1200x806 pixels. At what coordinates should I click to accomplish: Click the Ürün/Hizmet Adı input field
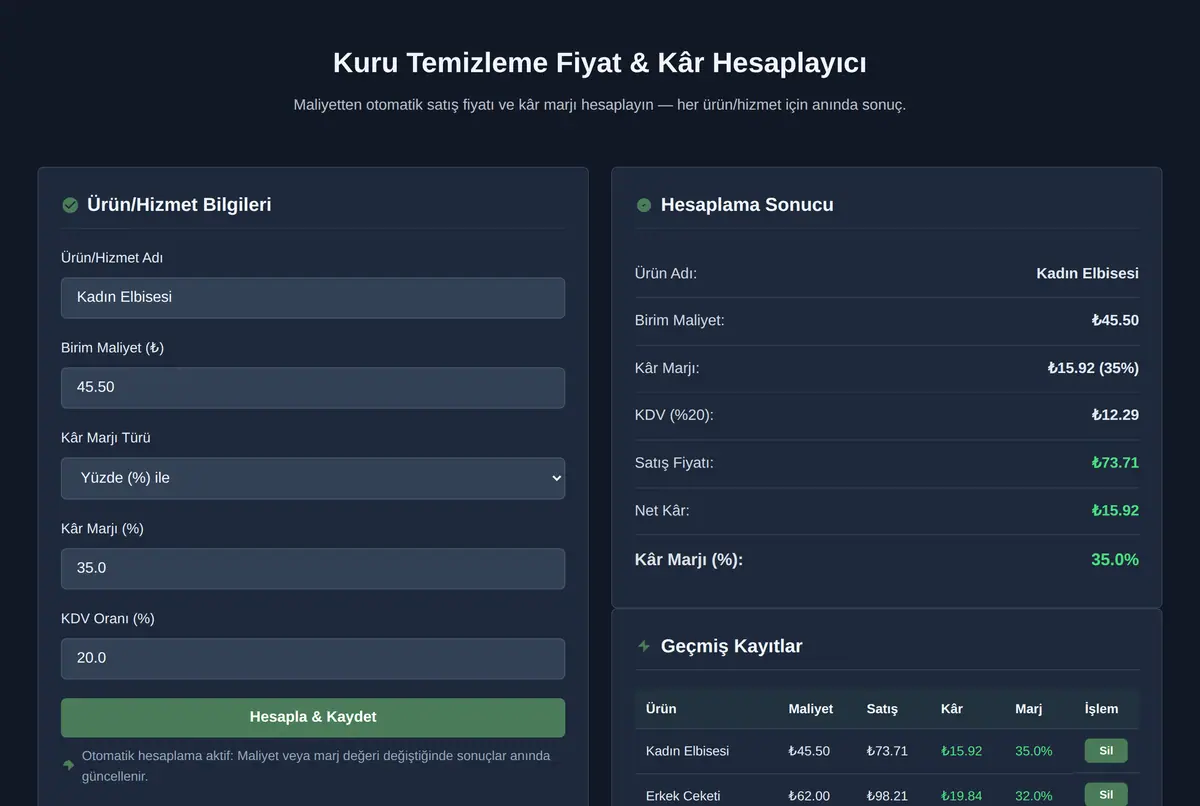tap(313, 298)
